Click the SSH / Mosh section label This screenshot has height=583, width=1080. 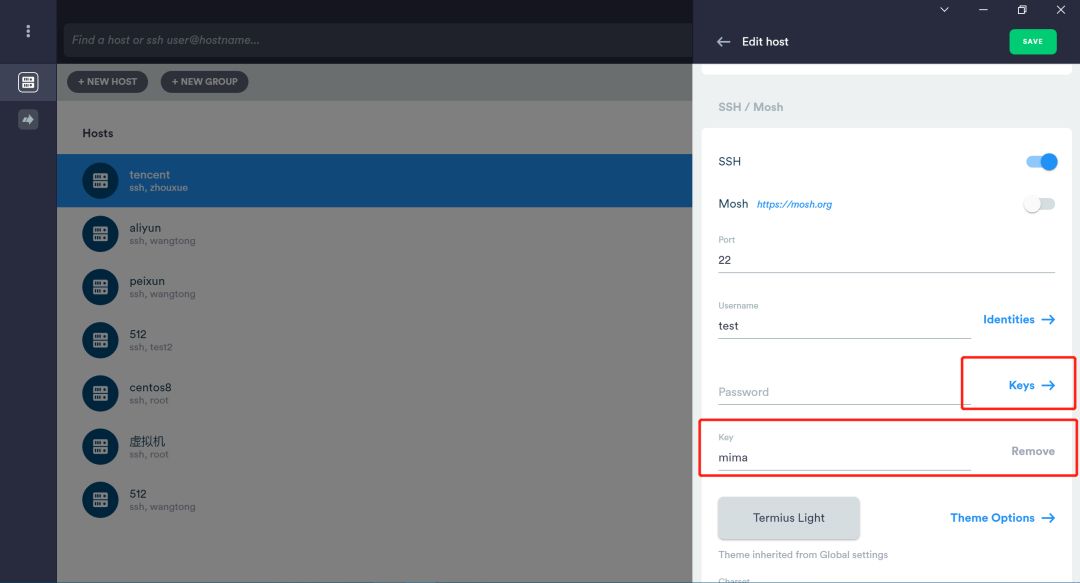coord(750,107)
